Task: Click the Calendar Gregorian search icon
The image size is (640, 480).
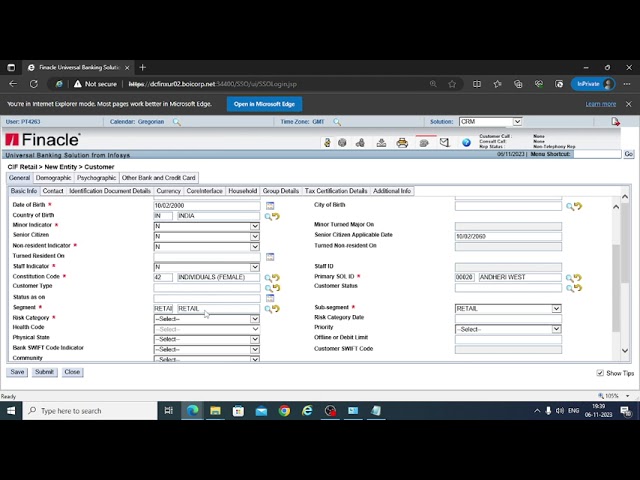Action: [x=176, y=122]
